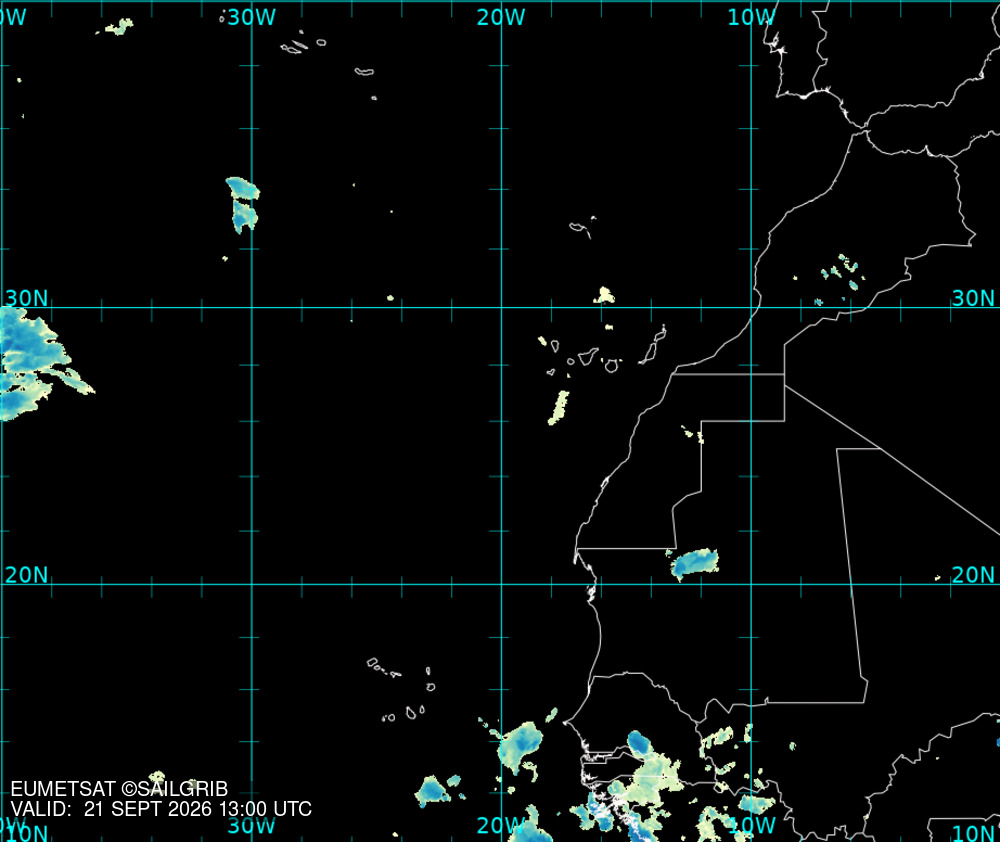Click the 20N label on right edge

tap(973, 575)
